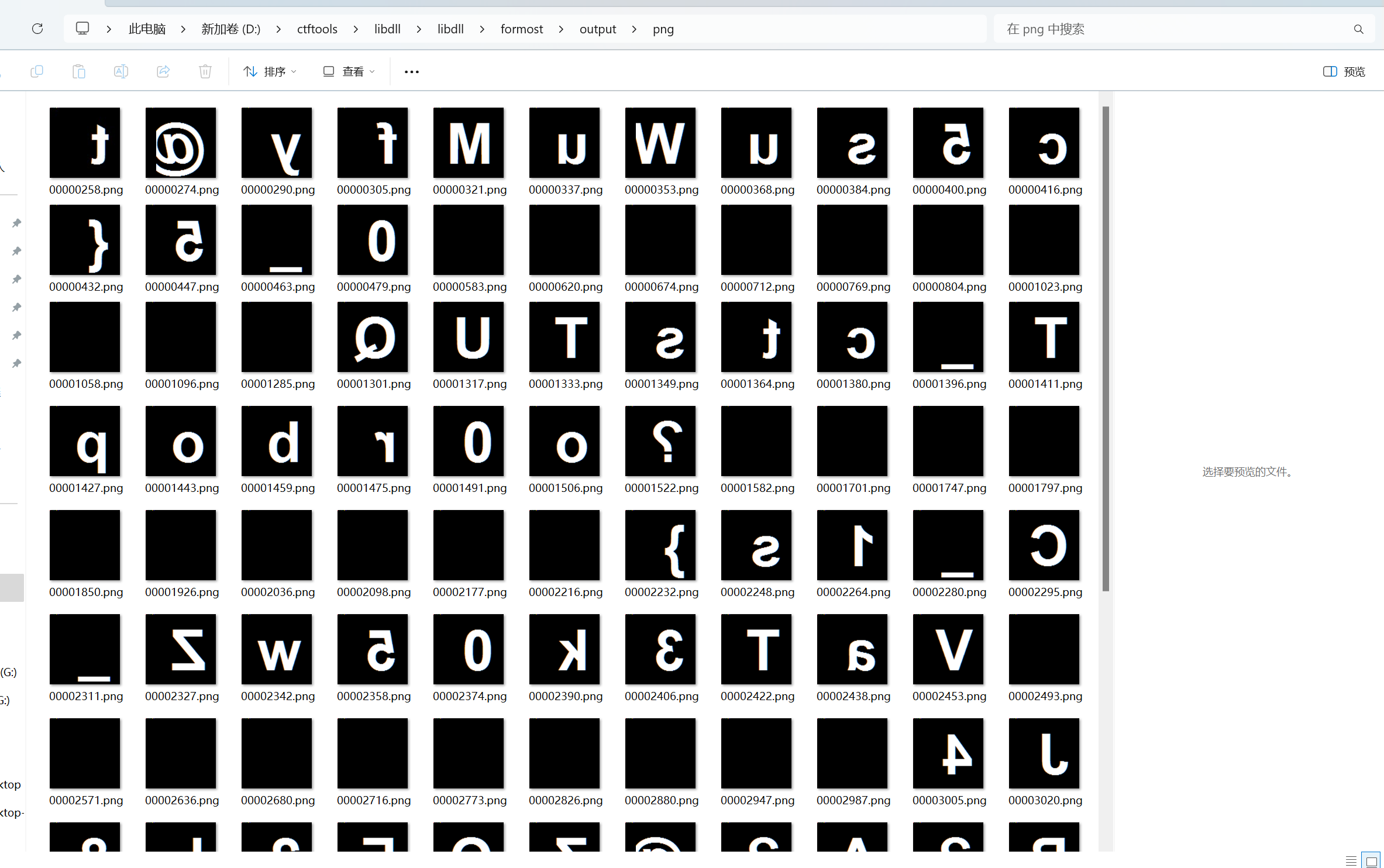The image size is (1384, 868).
Task: Click file name 00001797.png
Action: [x=1045, y=488]
